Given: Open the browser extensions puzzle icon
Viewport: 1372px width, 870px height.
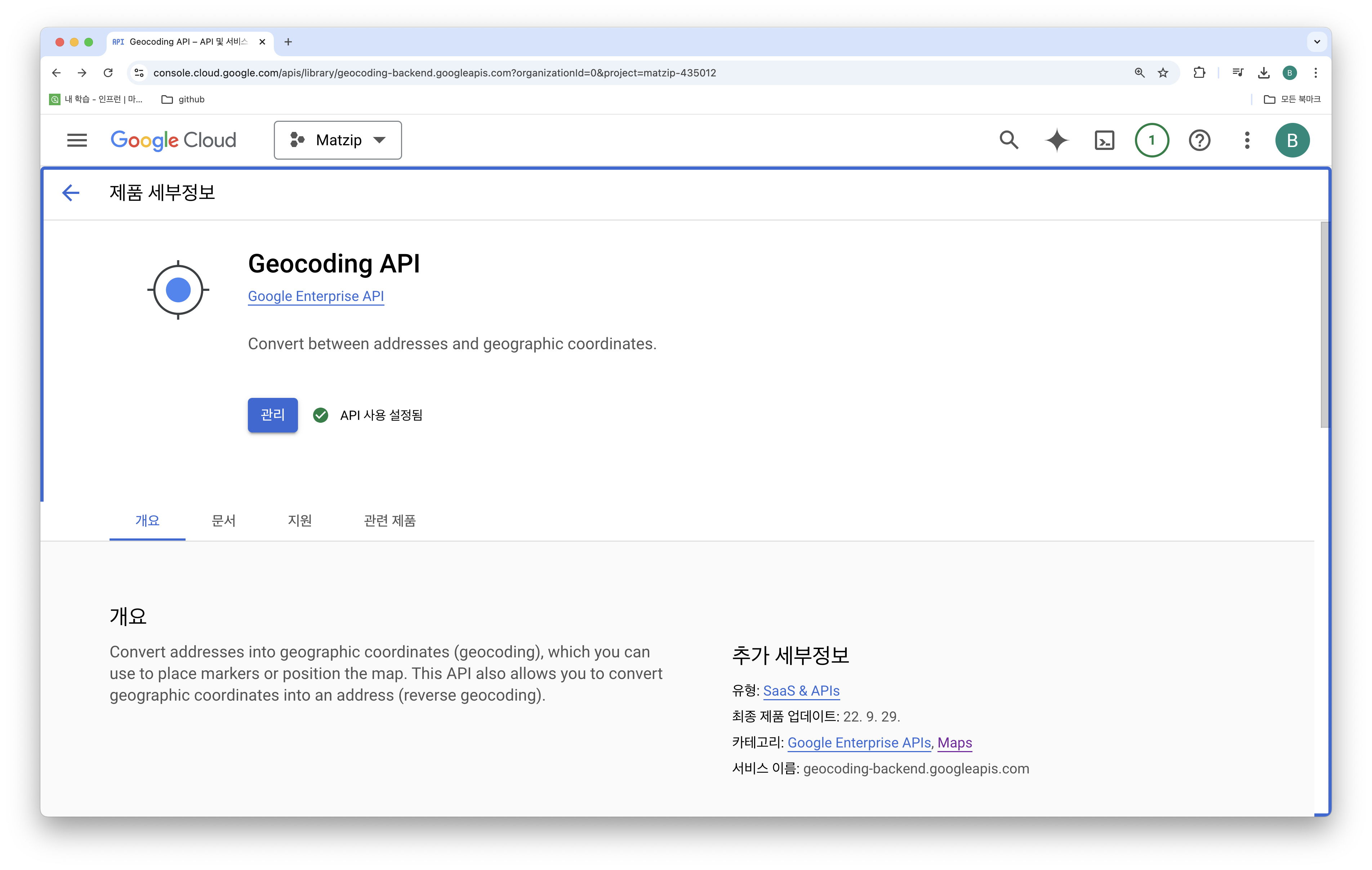Looking at the screenshot, I should coord(1199,73).
